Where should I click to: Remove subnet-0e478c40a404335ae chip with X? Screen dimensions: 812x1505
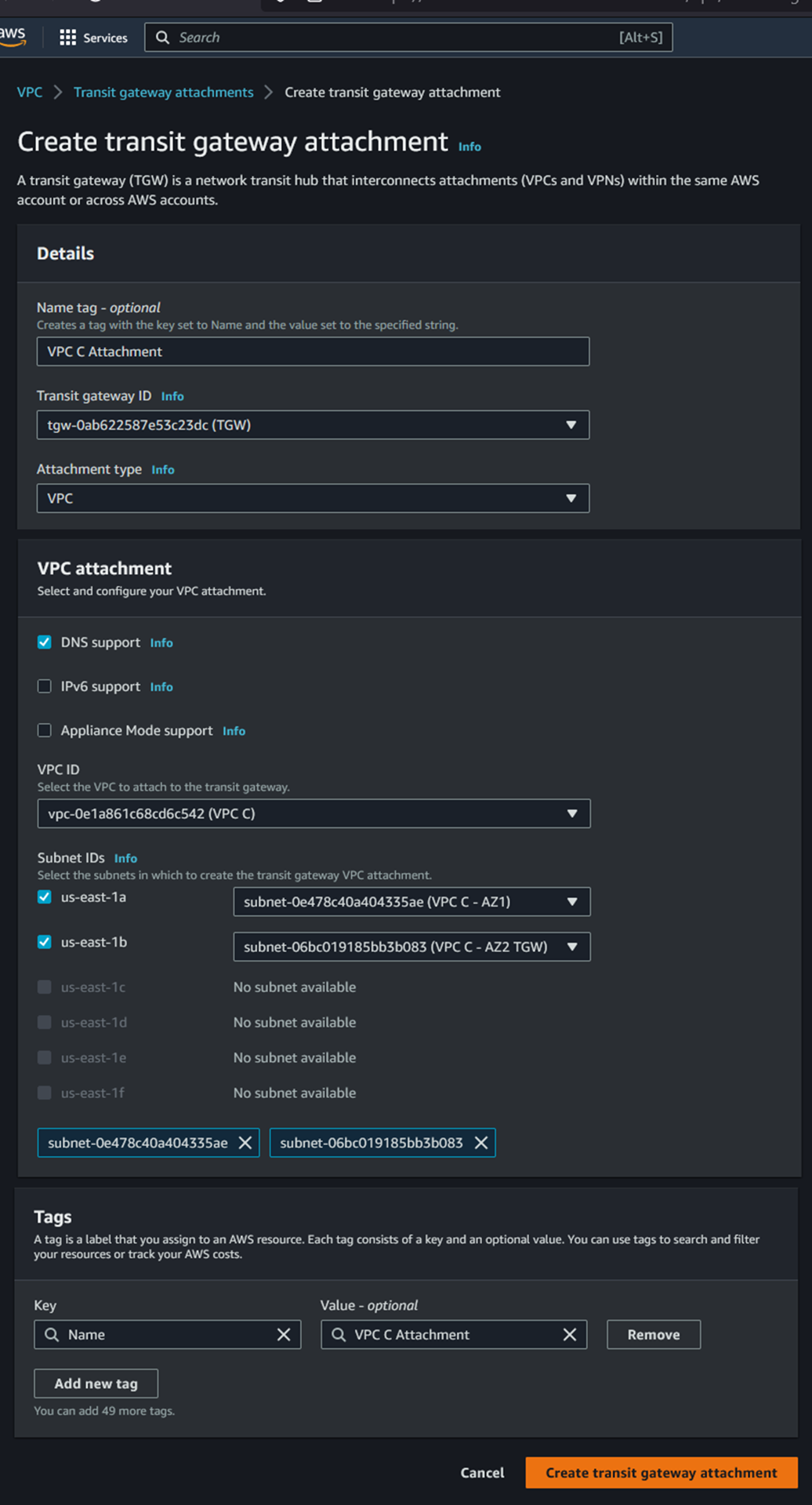pyautogui.click(x=245, y=1143)
